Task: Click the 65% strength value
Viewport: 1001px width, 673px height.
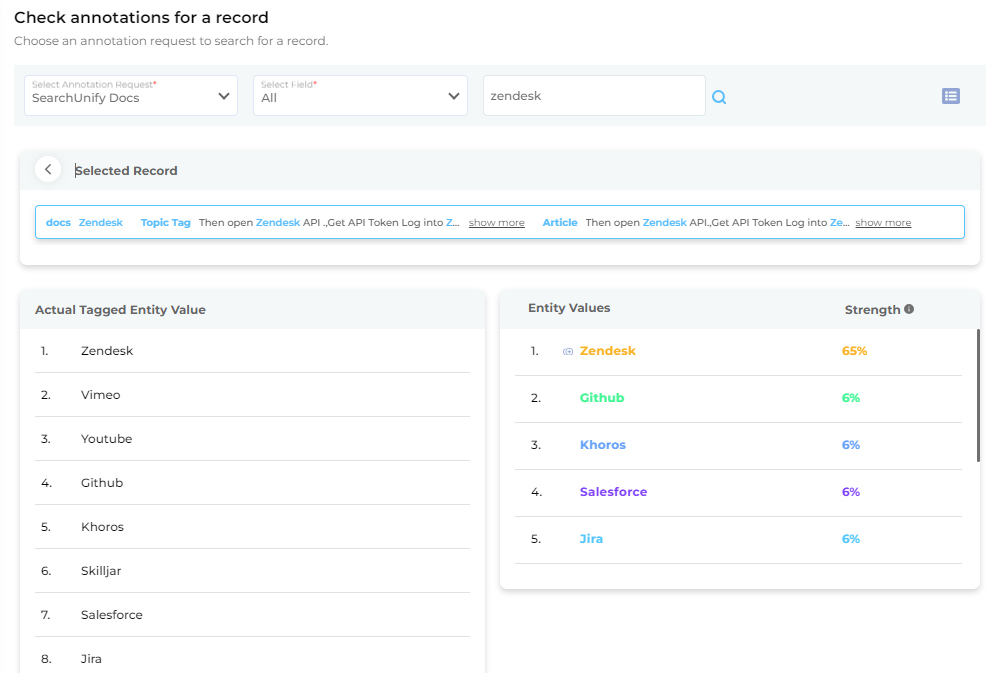Action: coord(854,351)
